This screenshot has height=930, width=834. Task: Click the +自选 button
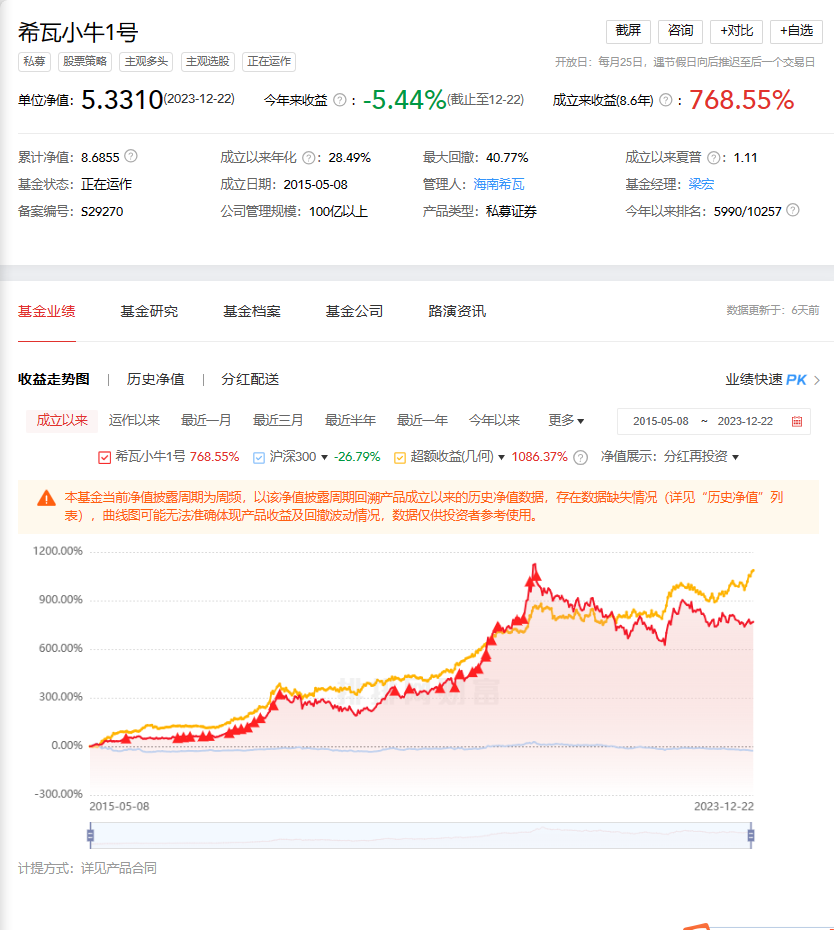click(x=796, y=31)
